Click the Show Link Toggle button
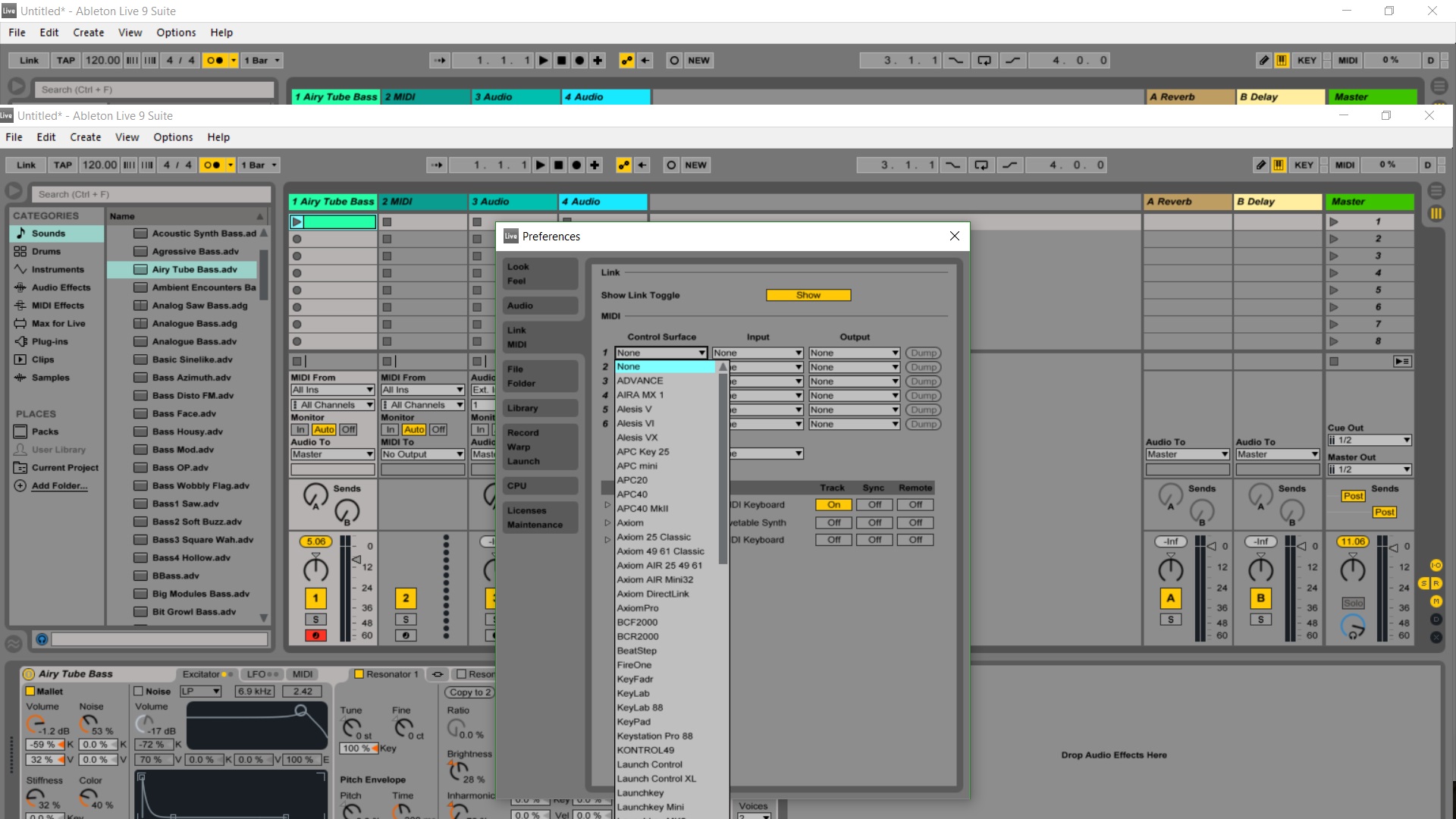This screenshot has height=819, width=1456. click(x=808, y=296)
